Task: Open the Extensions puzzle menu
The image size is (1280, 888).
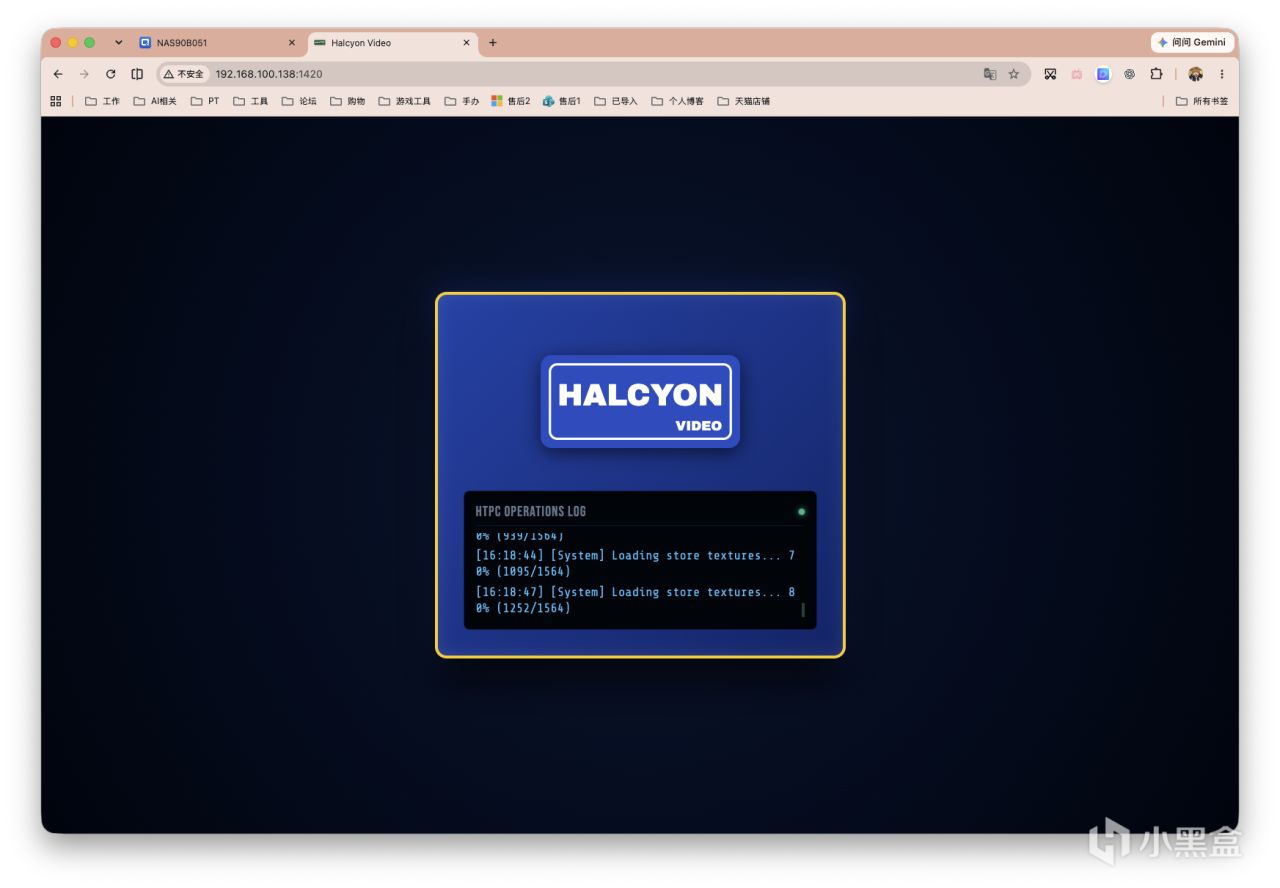Action: [1156, 74]
